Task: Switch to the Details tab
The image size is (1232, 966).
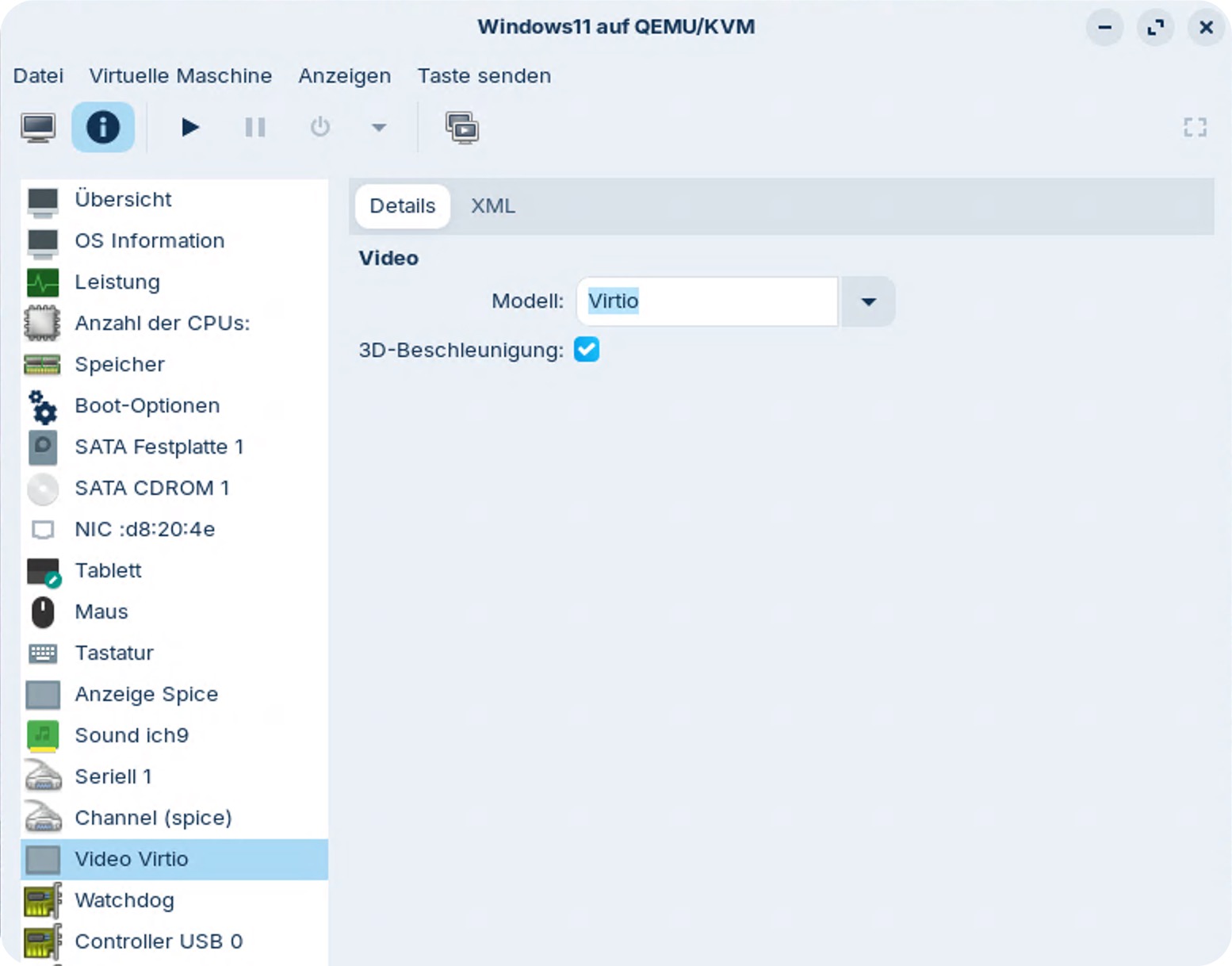Action: [x=402, y=205]
